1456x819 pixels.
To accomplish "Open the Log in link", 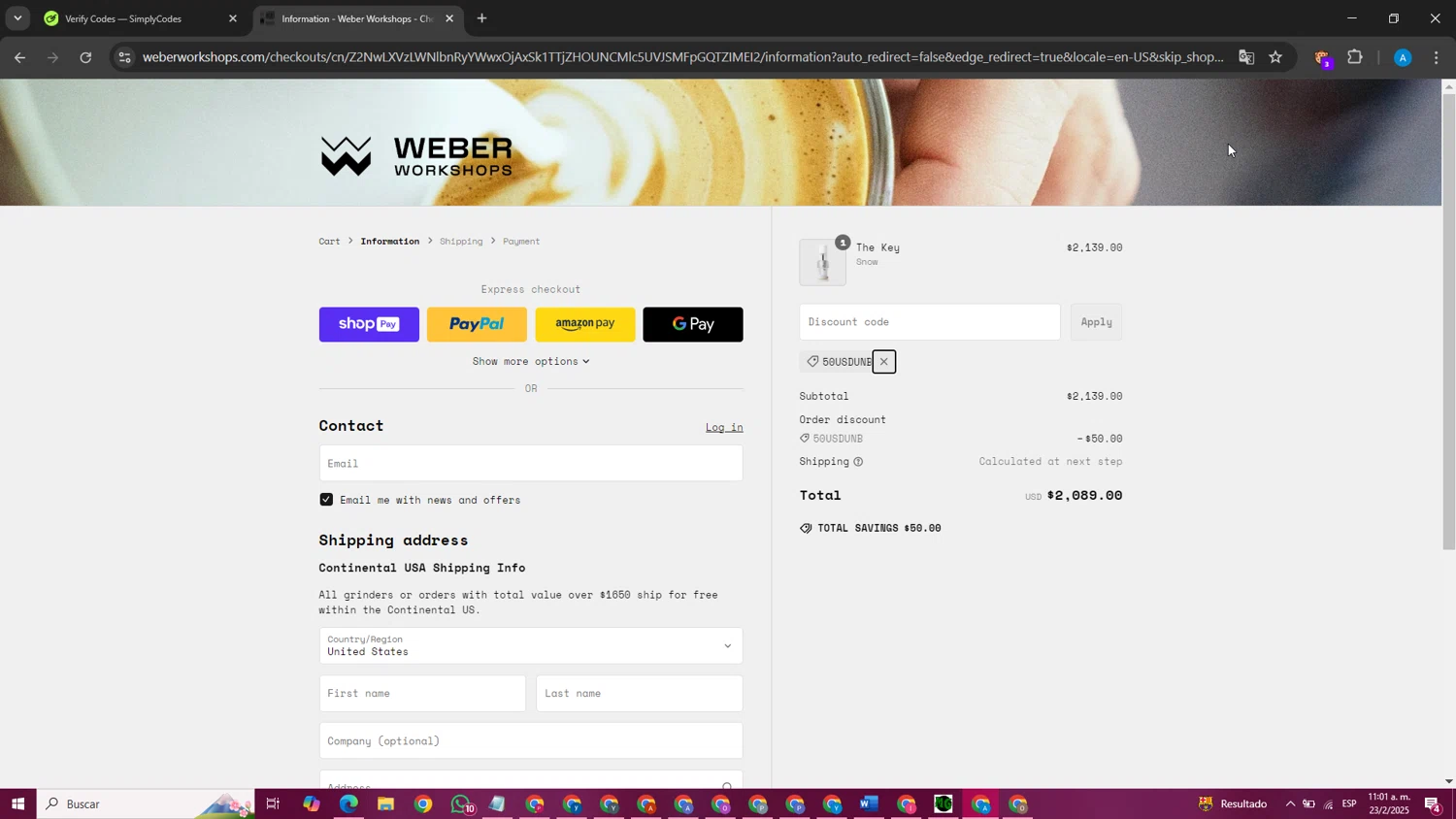I will 724,427.
